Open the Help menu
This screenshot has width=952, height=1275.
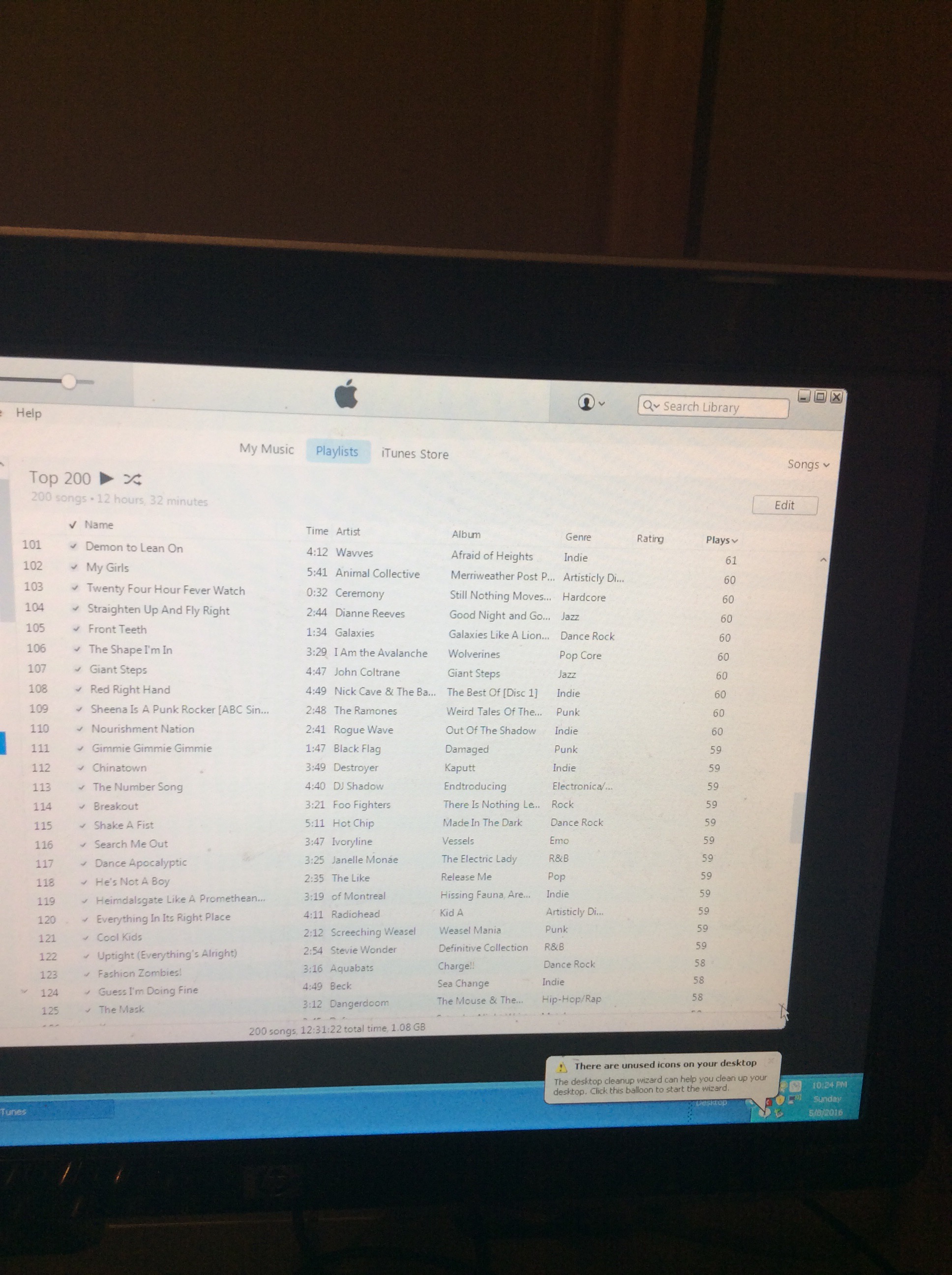tap(29, 413)
